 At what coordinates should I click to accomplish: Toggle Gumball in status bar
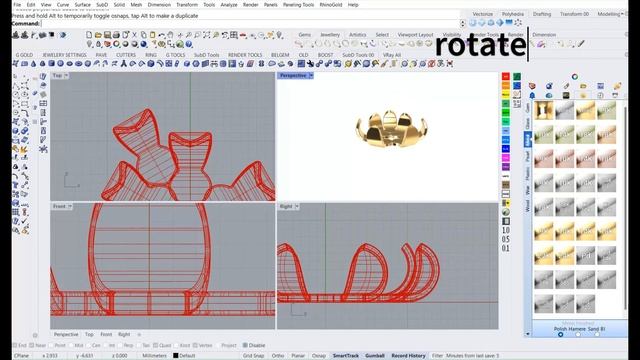(375, 356)
